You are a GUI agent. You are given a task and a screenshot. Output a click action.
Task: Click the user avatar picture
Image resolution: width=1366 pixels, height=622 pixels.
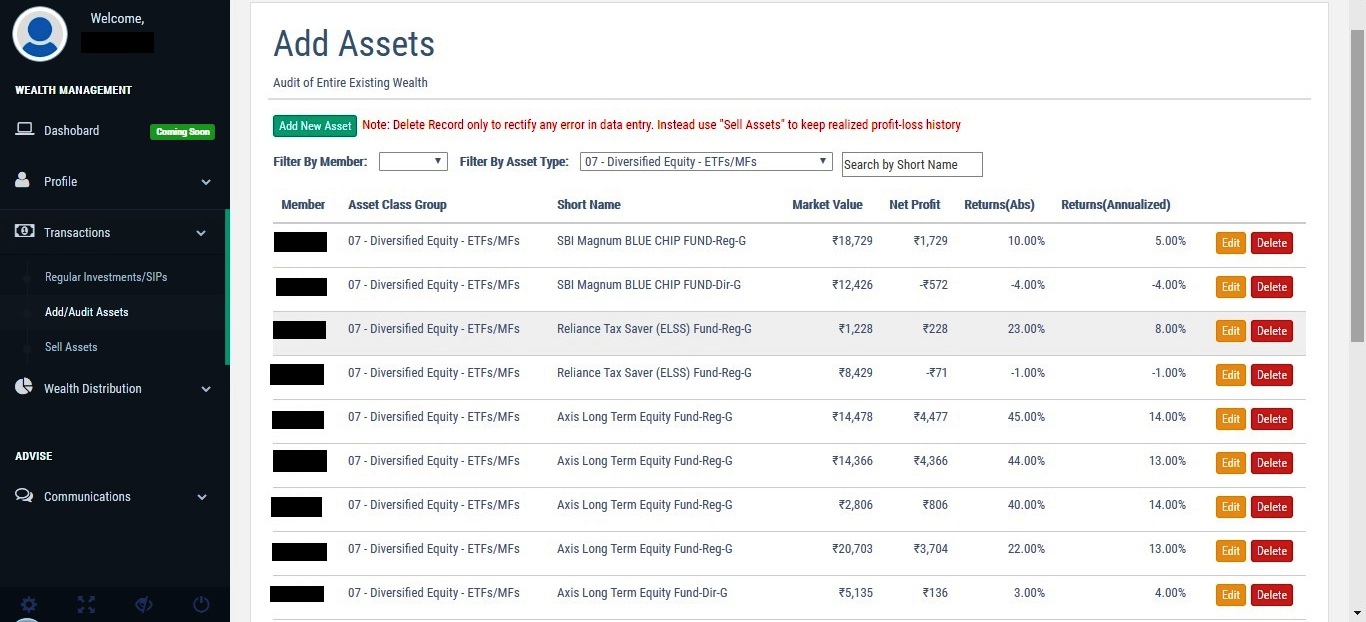40,32
